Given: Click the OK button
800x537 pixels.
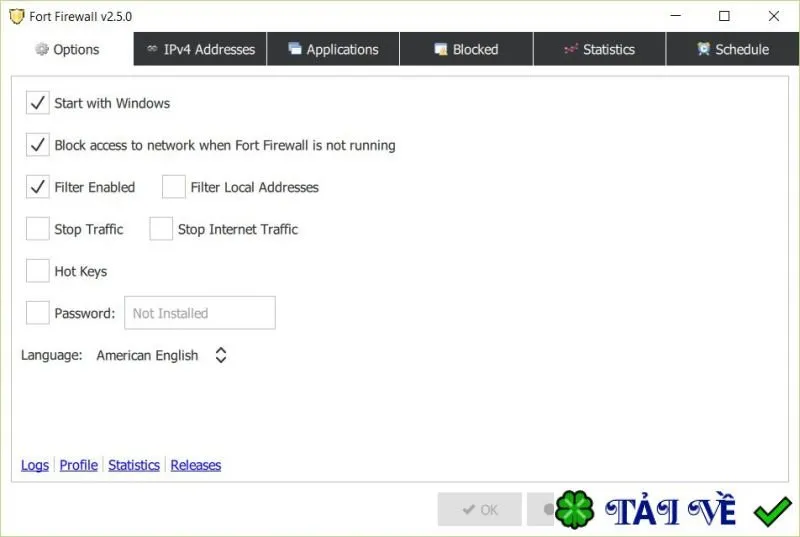Looking at the screenshot, I should [x=480, y=509].
